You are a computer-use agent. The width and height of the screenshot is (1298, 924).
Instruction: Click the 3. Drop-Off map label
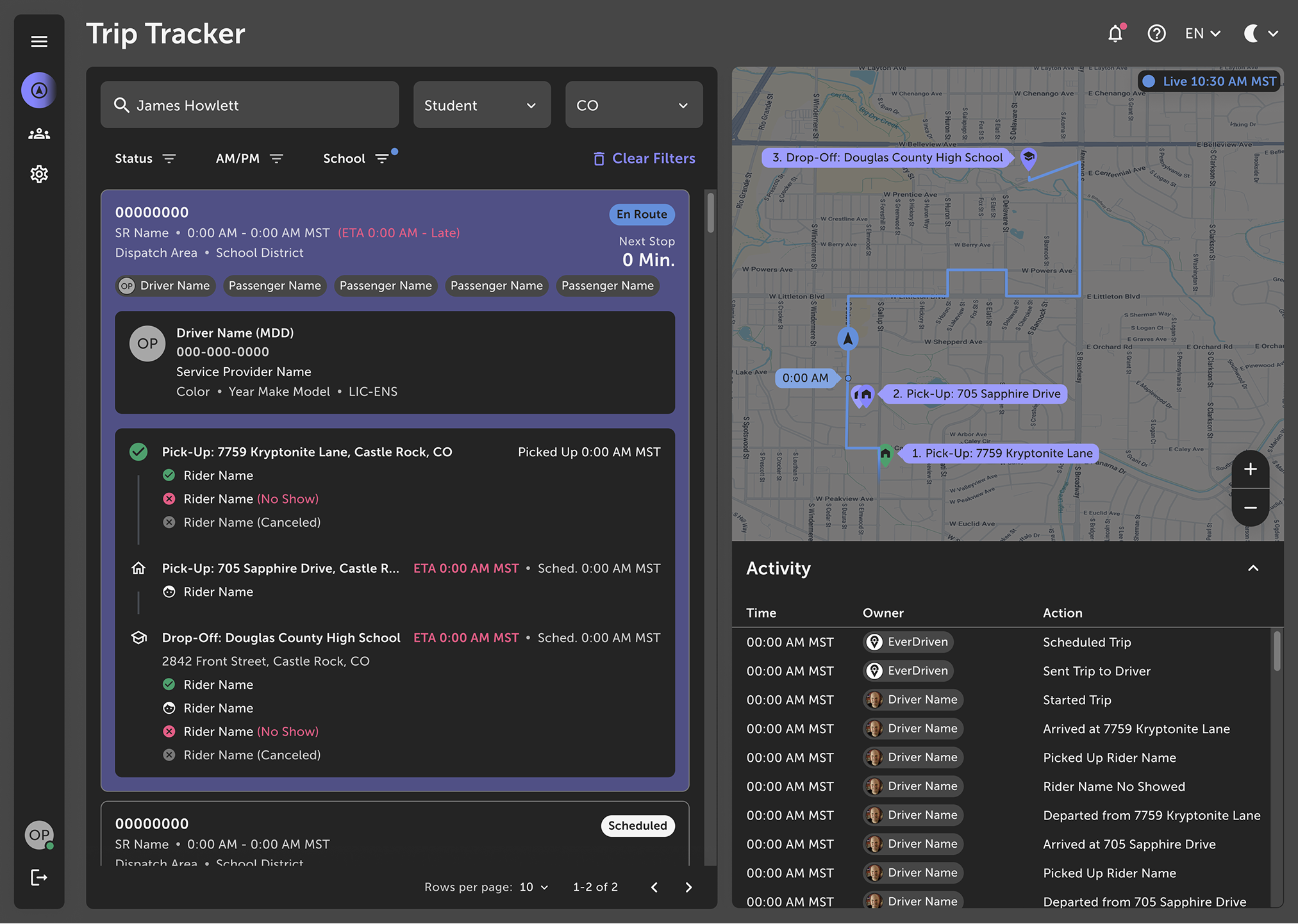[887, 158]
